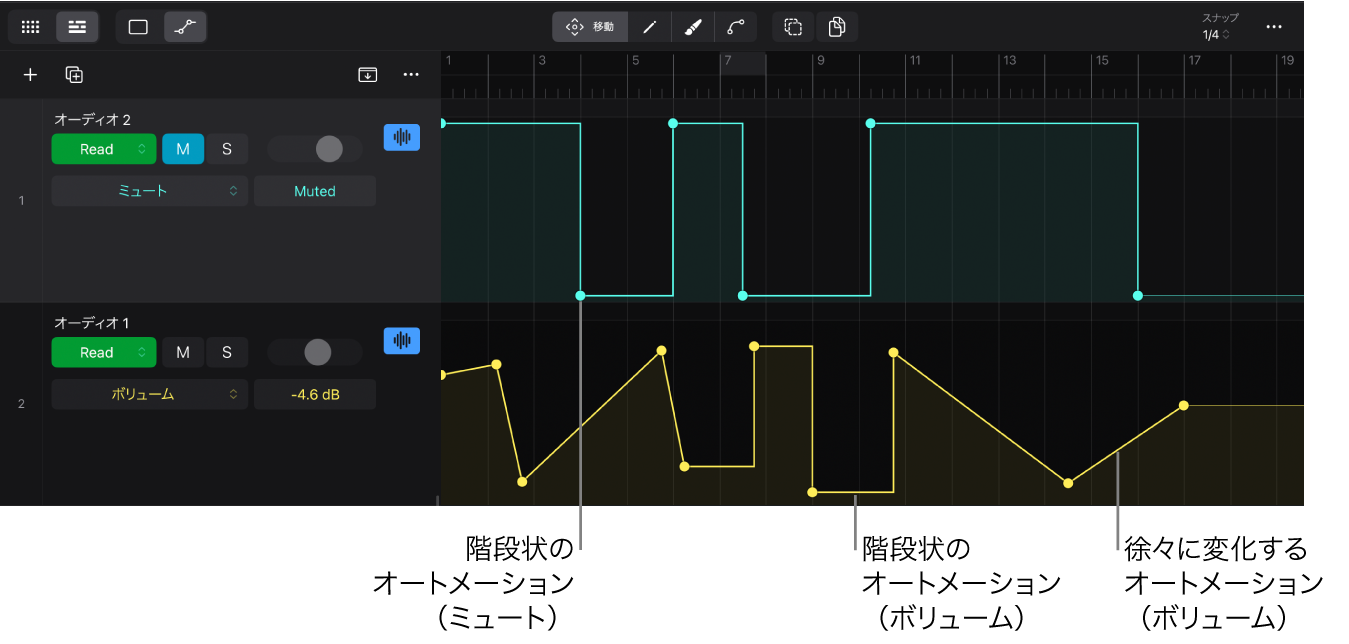Select the Brush tool
The height and width of the screenshot is (644, 1349).
click(693, 27)
